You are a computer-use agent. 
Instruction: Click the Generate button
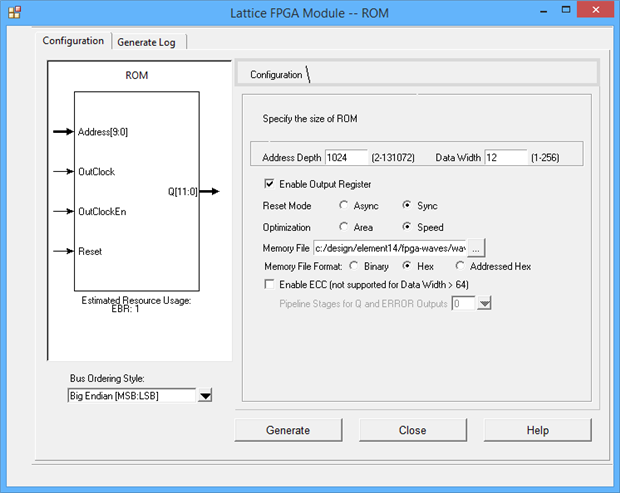pyautogui.click(x=288, y=430)
